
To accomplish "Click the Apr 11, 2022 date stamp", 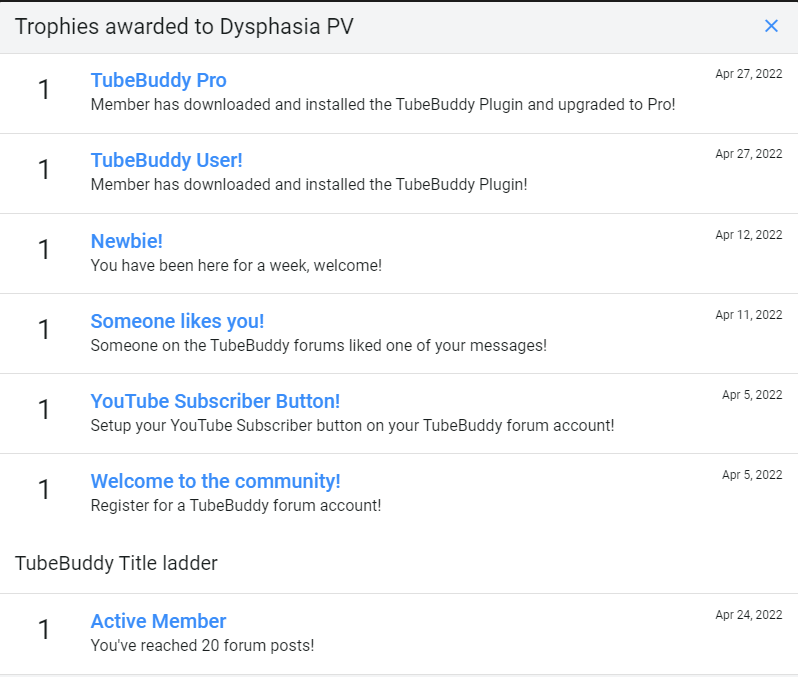I will click(748, 315).
